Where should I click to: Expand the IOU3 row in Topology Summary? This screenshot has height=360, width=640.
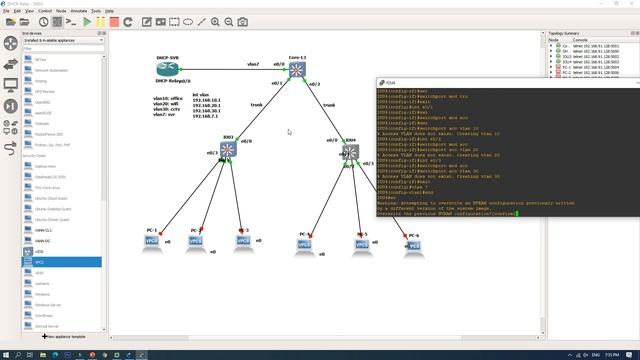coord(551,56)
